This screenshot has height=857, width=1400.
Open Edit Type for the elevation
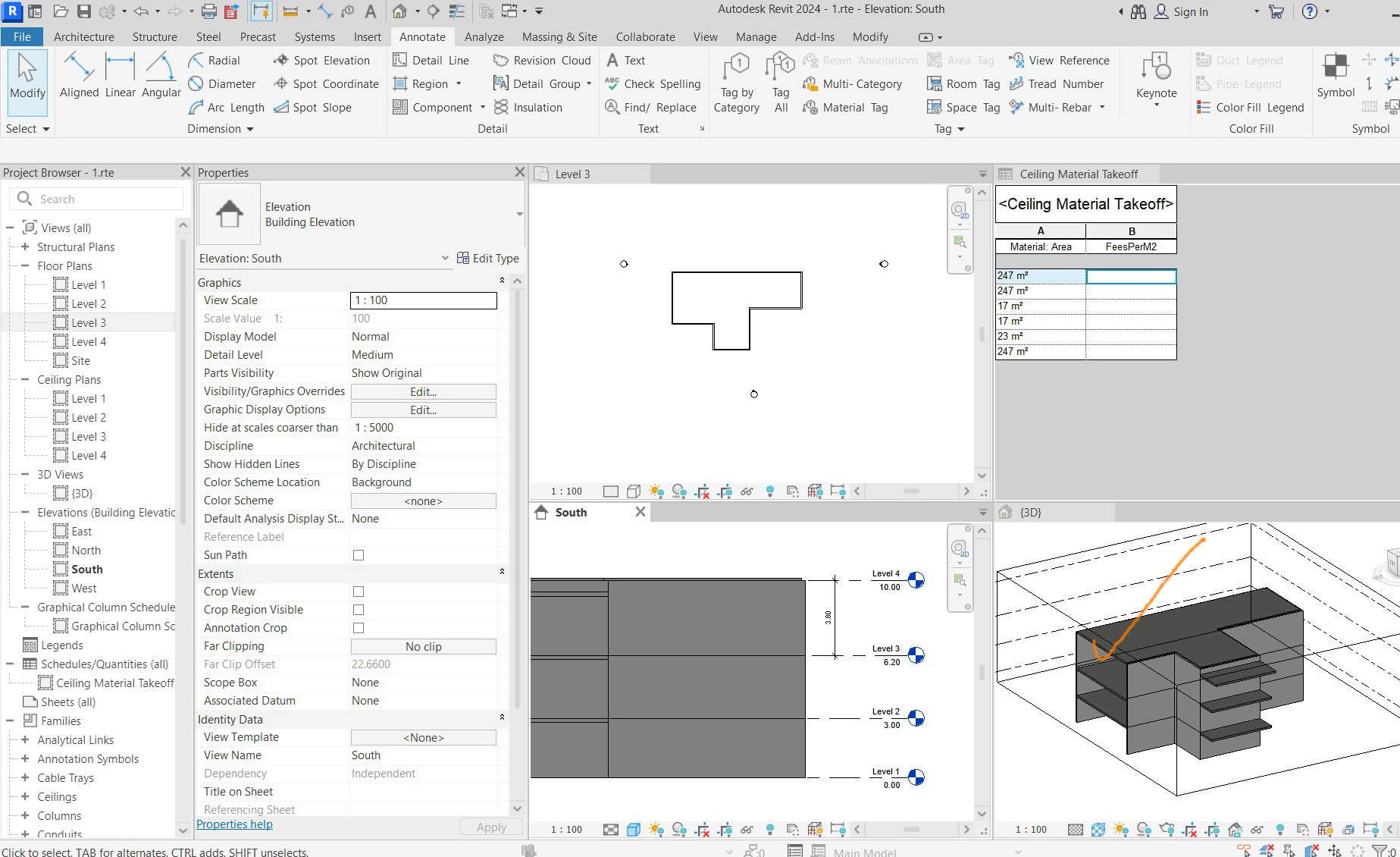pos(488,258)
